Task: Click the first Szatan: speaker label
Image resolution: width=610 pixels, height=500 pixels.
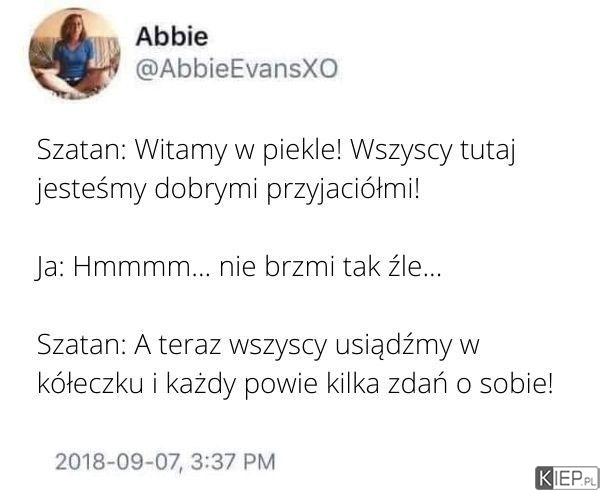Action: coord(82,151)
